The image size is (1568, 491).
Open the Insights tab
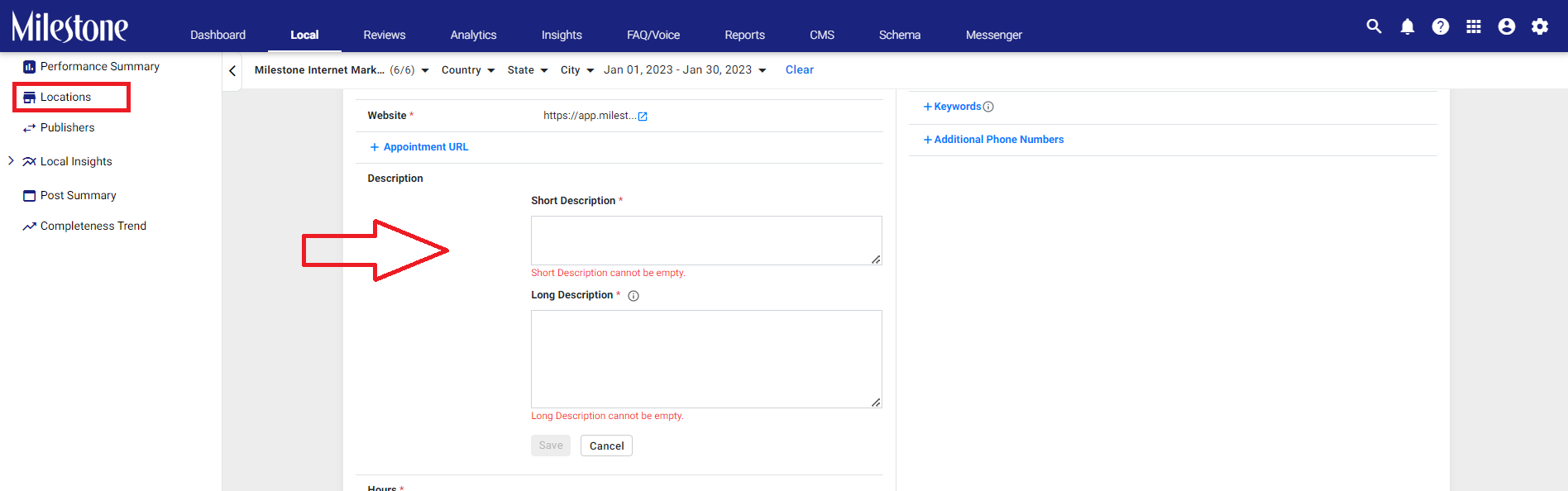(562, 35)
